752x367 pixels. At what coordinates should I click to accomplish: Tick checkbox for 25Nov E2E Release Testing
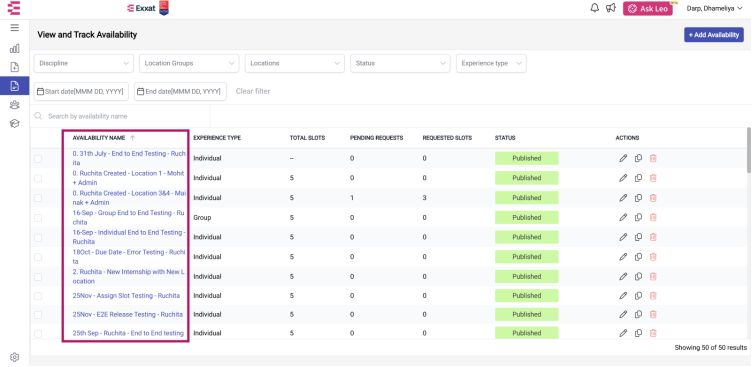tap(38, 315)
